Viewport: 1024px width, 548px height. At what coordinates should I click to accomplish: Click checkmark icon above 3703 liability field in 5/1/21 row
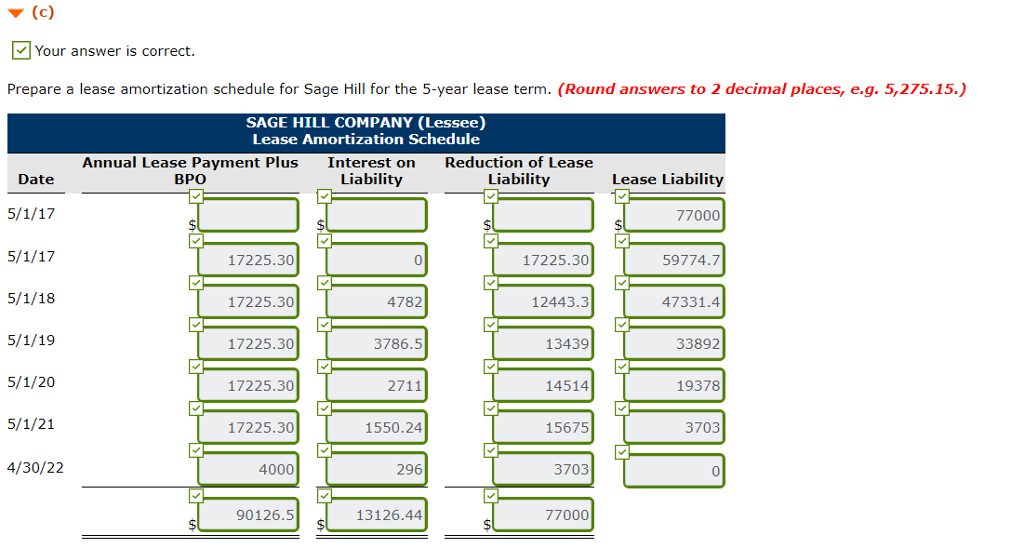tap(622, 408)
